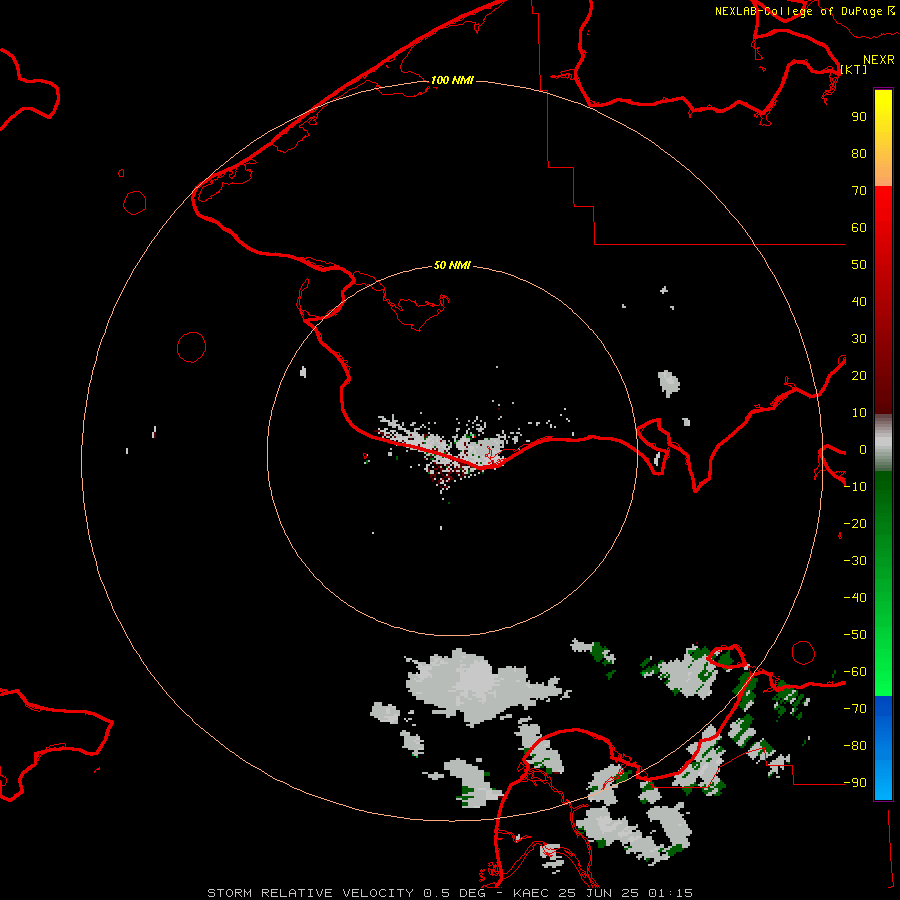Click the 80 value on the velocity scale

pyautogui.click(x=859, y=153)
